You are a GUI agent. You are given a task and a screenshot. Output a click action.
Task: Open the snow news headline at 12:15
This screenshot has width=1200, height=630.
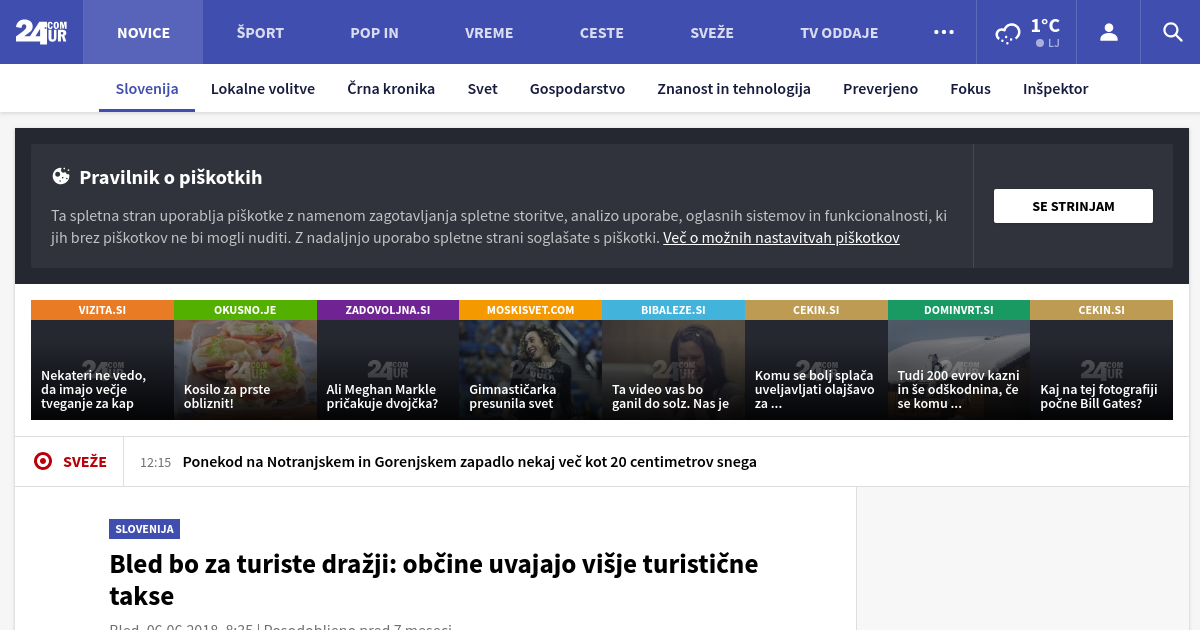469,462
